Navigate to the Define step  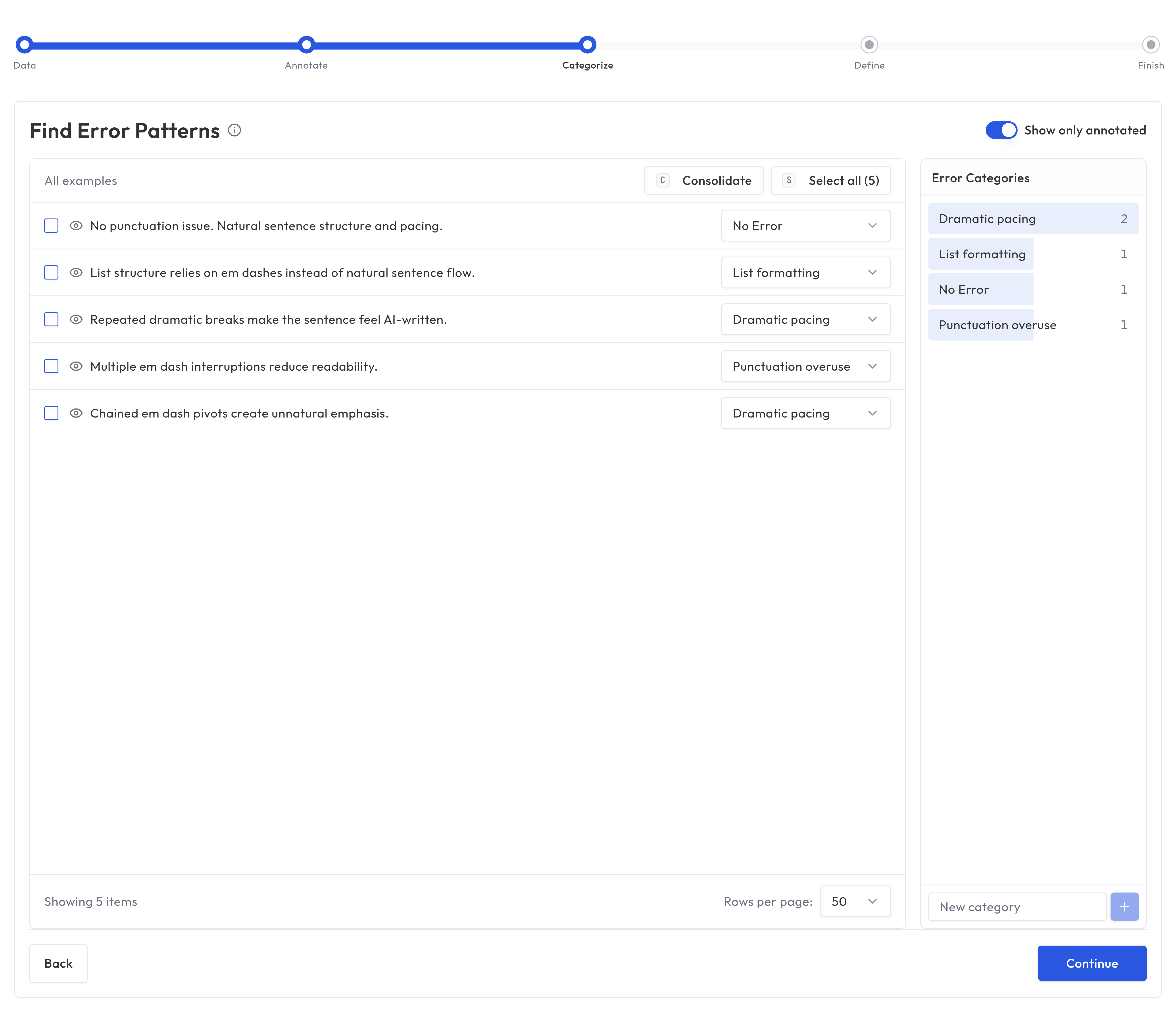point(869,44)
